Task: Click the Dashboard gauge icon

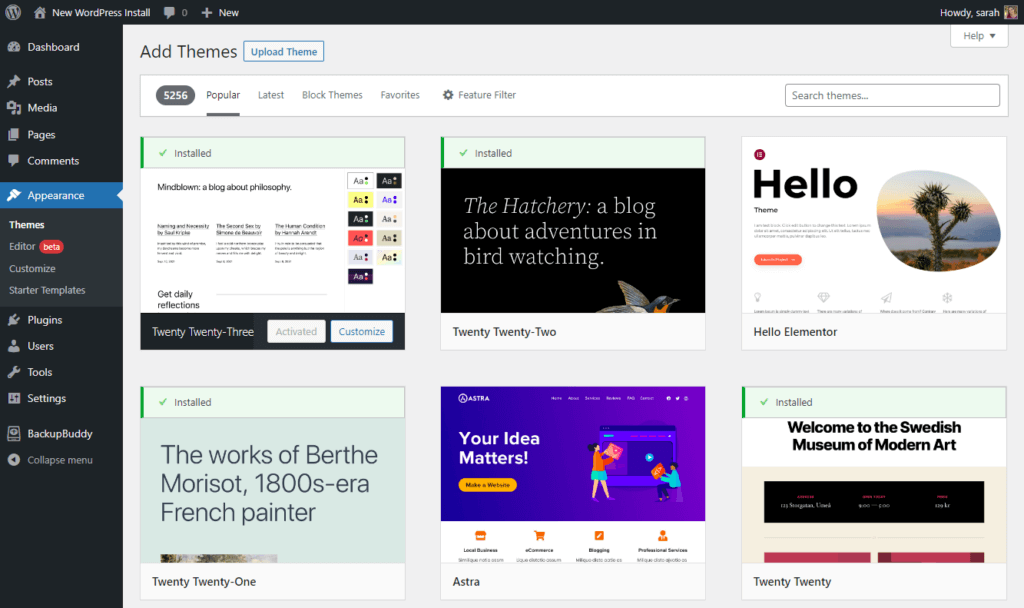Action: click(x=14, y=47)
